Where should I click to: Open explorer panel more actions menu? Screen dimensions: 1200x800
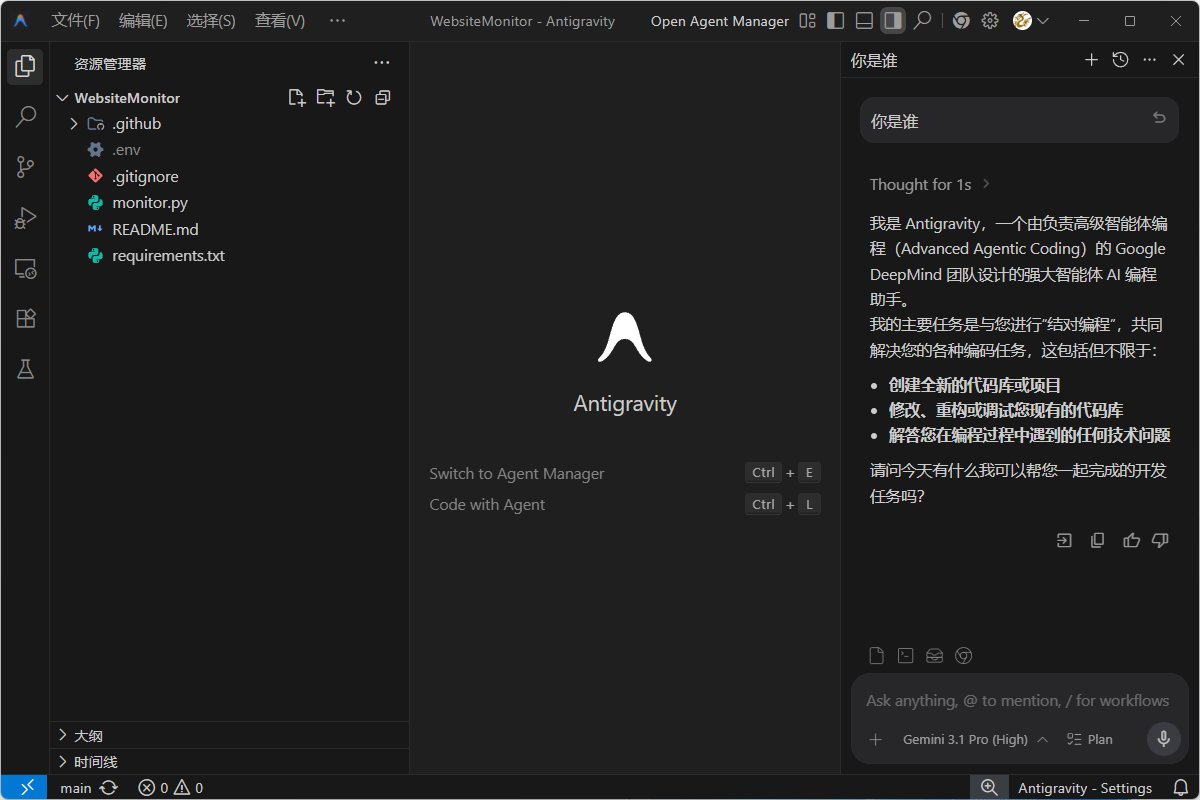(x=382, y=63)
